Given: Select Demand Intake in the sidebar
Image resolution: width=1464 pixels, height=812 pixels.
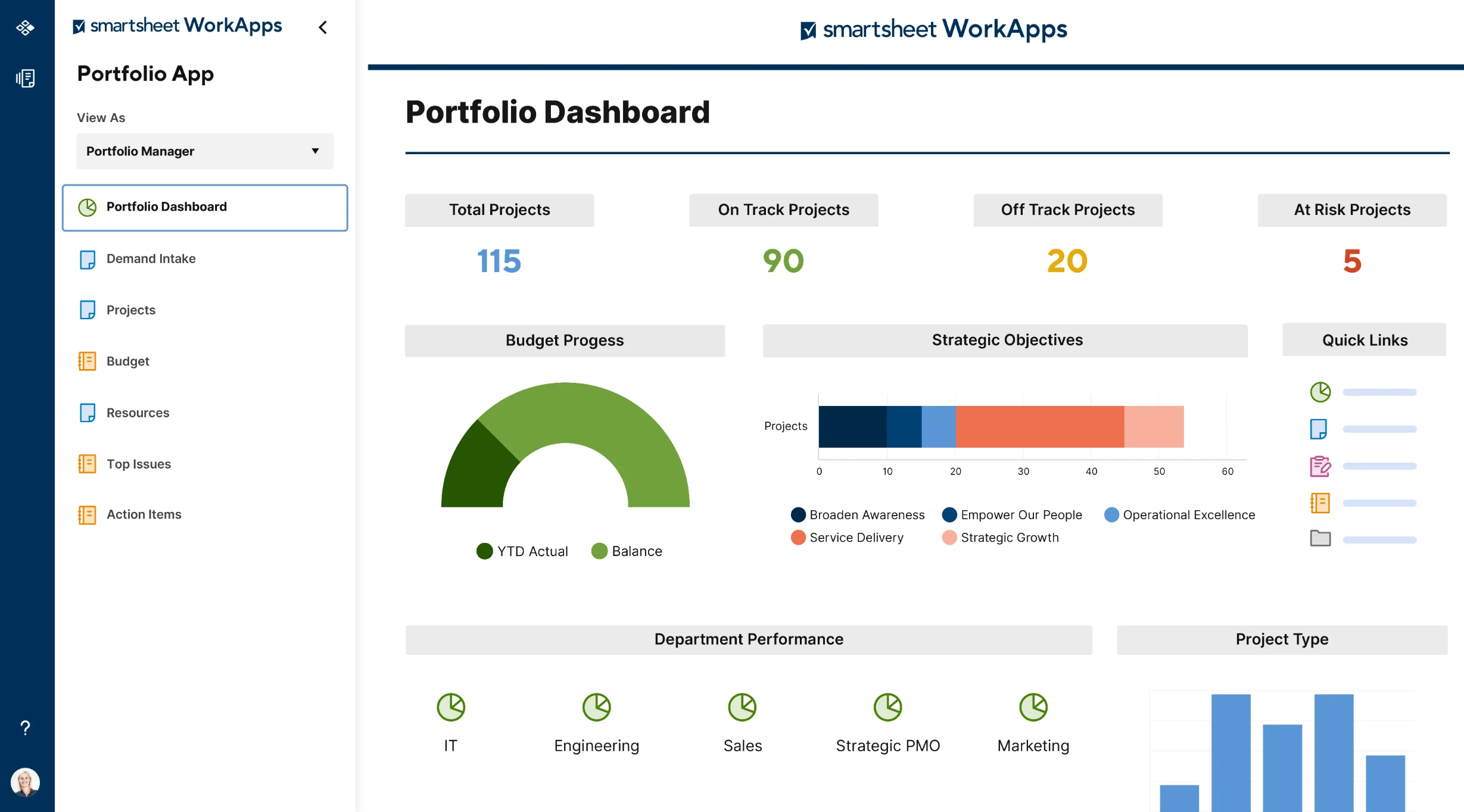Looking at the screenshot, I should click(151, 259).
